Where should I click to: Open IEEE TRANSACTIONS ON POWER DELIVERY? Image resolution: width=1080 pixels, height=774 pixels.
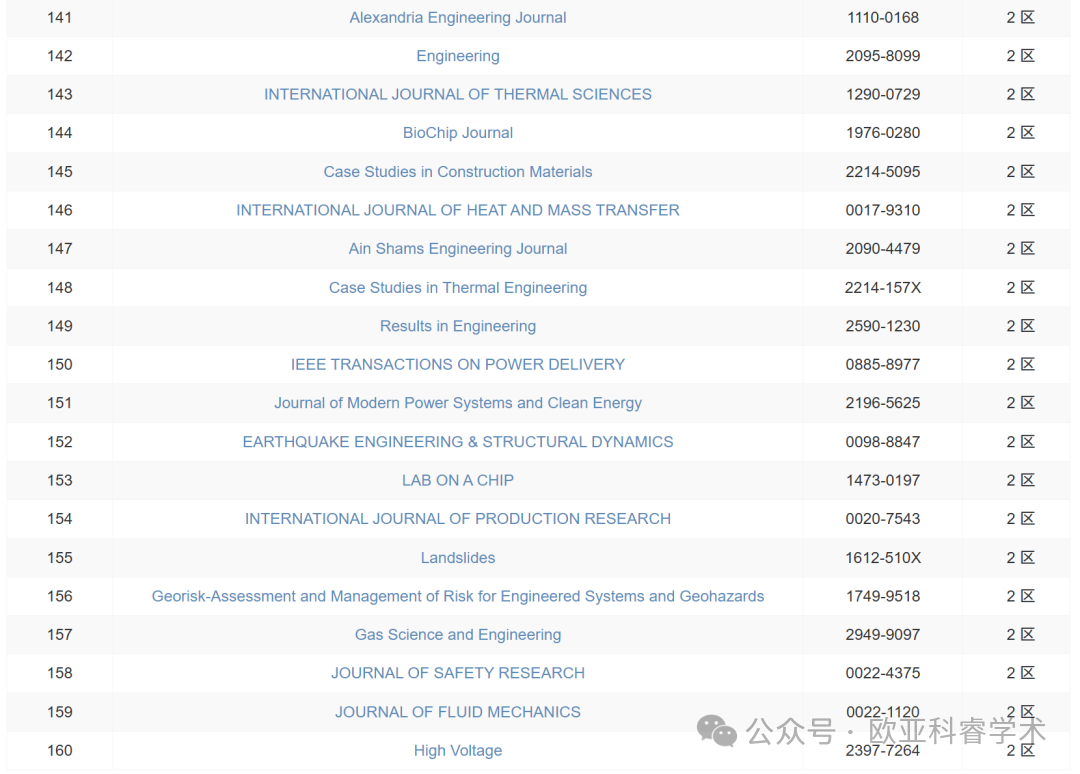click(457, 364)
